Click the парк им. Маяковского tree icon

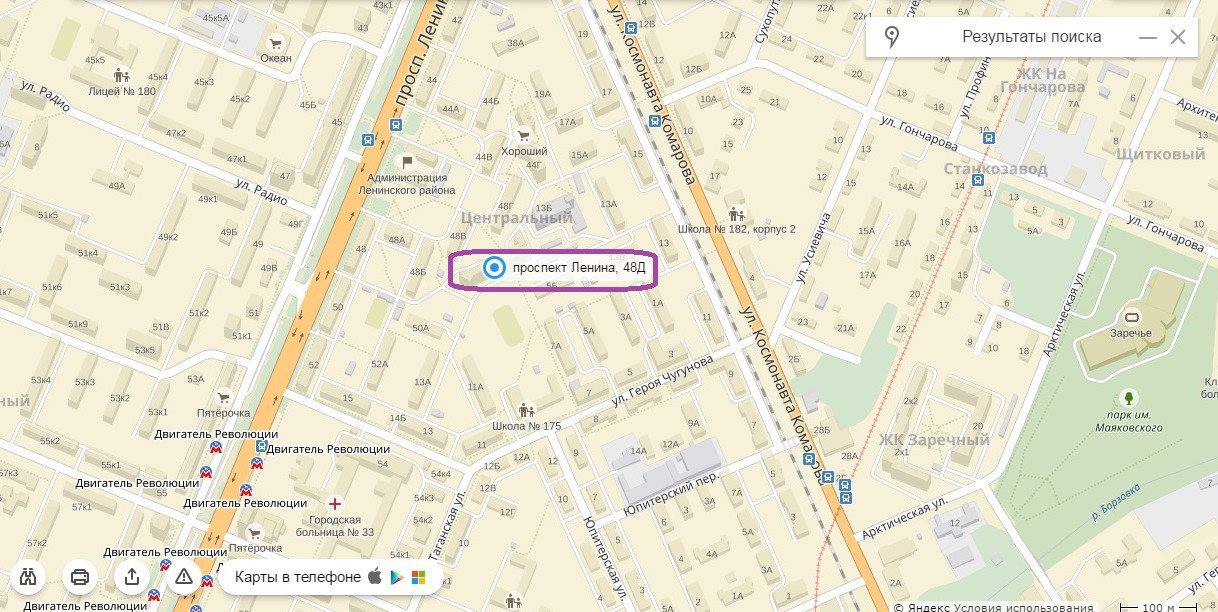pyautogui.click(x=1130, y=398)
